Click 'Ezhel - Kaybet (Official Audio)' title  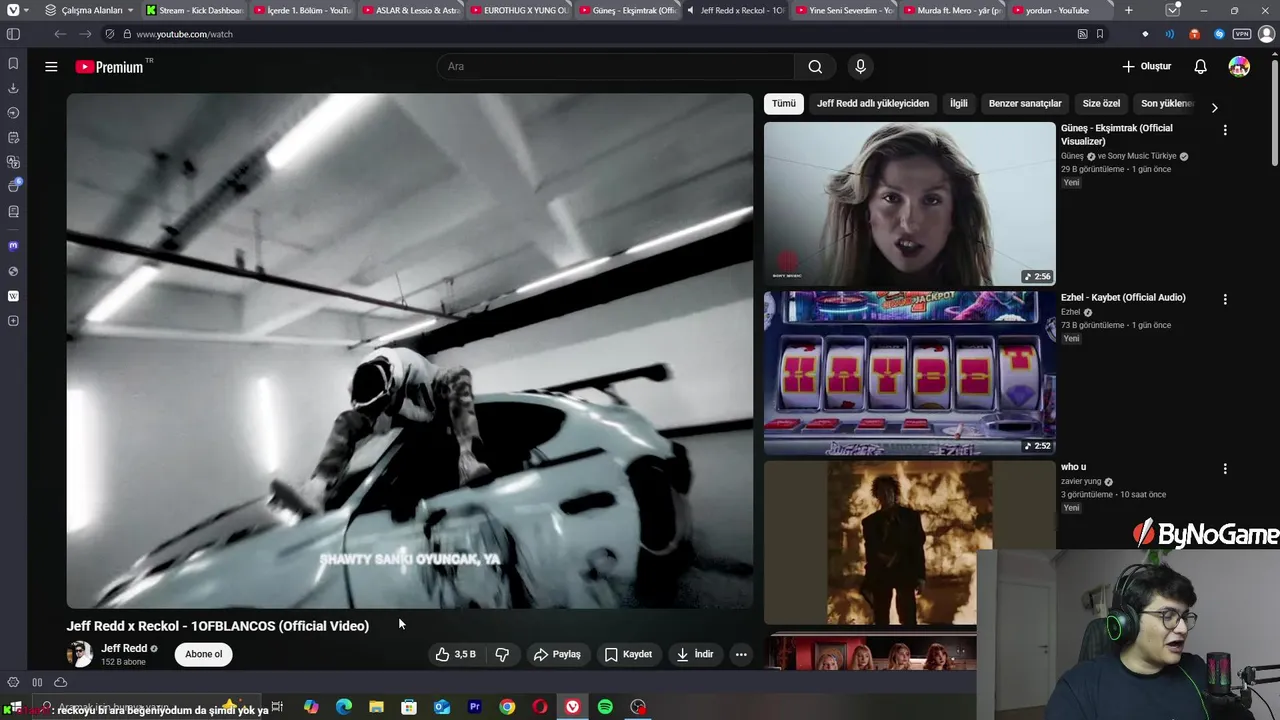(1123, 297)
